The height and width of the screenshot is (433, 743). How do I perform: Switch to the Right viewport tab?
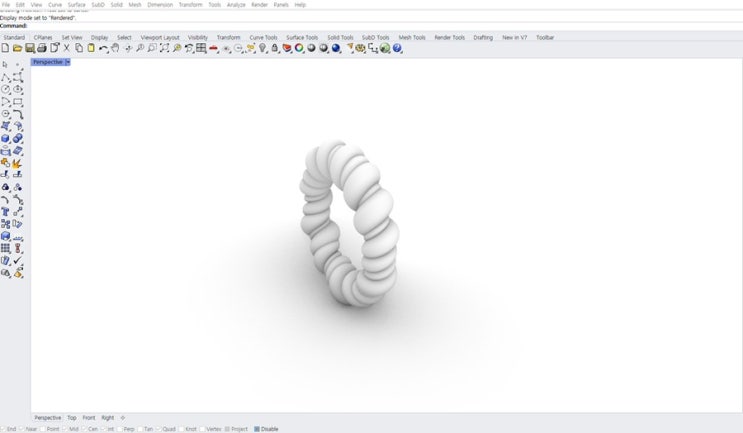[108, 418]
